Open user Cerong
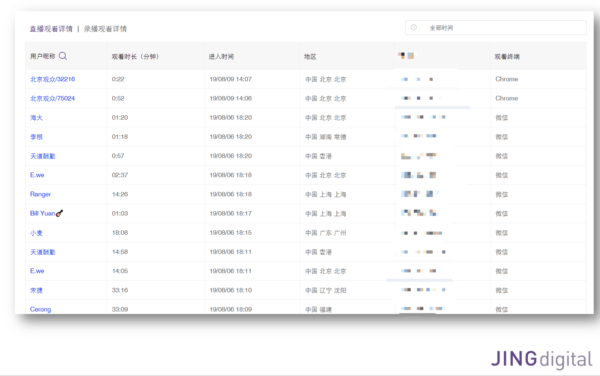This screenshot has height=376, width=600. click(40, 309)
